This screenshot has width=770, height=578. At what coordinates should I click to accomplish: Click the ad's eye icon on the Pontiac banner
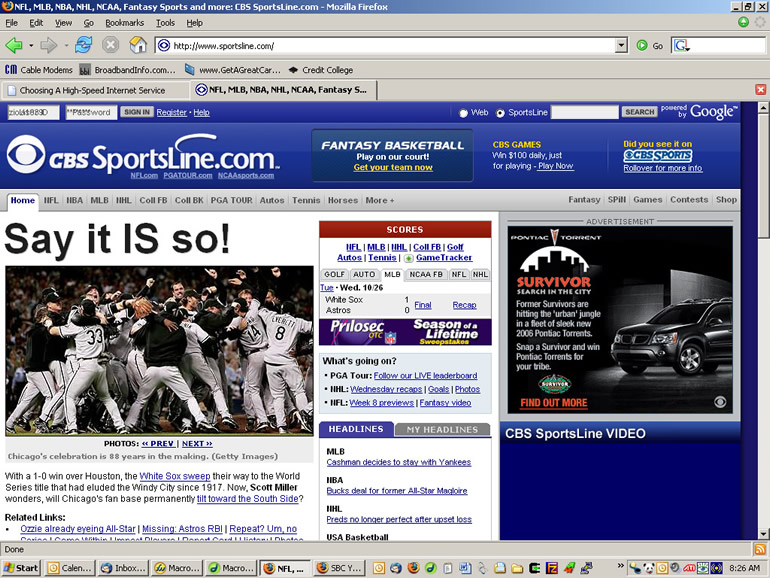click(x=720, y=402)
